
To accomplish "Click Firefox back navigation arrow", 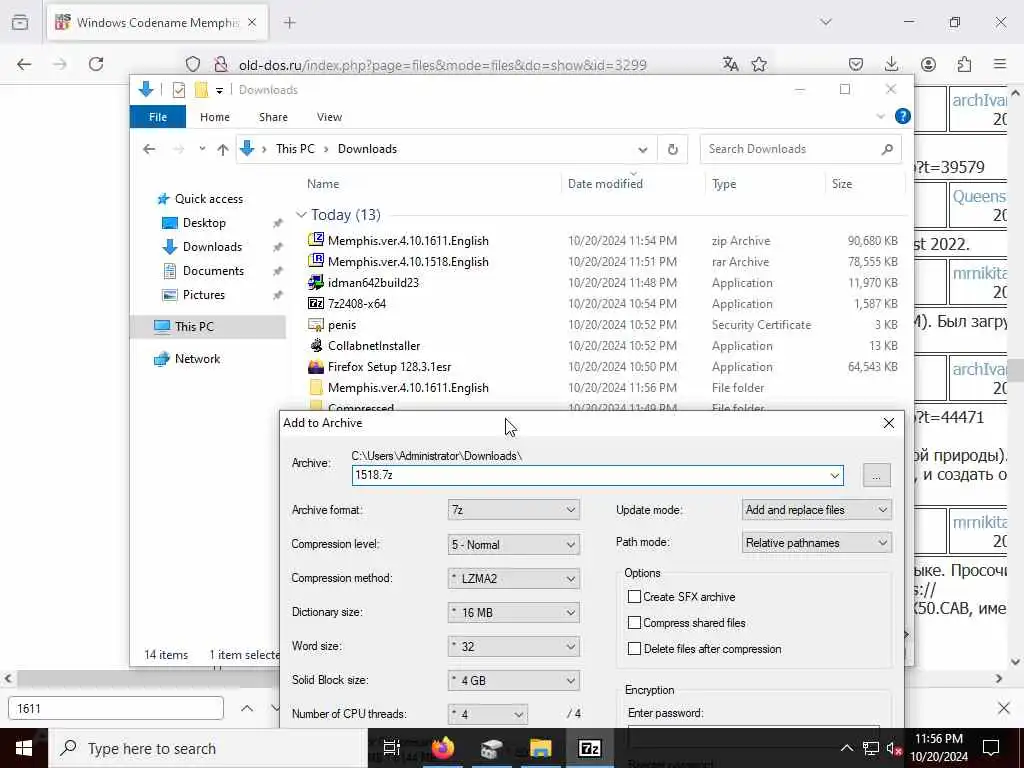I will click(x=24, y=64).
